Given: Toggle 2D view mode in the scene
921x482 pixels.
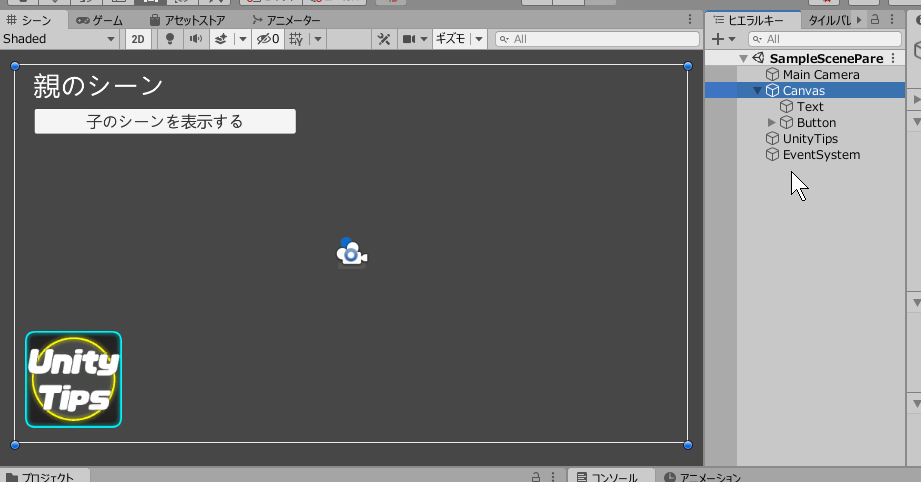Looking at the screenshot, I should tap(140, 39).
